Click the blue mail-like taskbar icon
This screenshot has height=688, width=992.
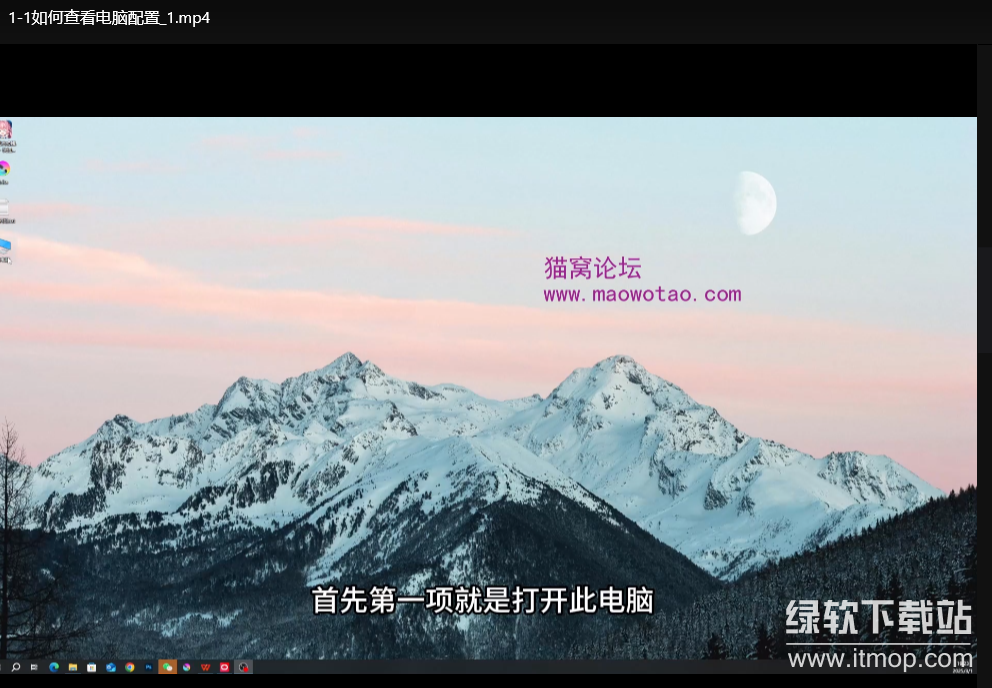(x=111, y=667)
